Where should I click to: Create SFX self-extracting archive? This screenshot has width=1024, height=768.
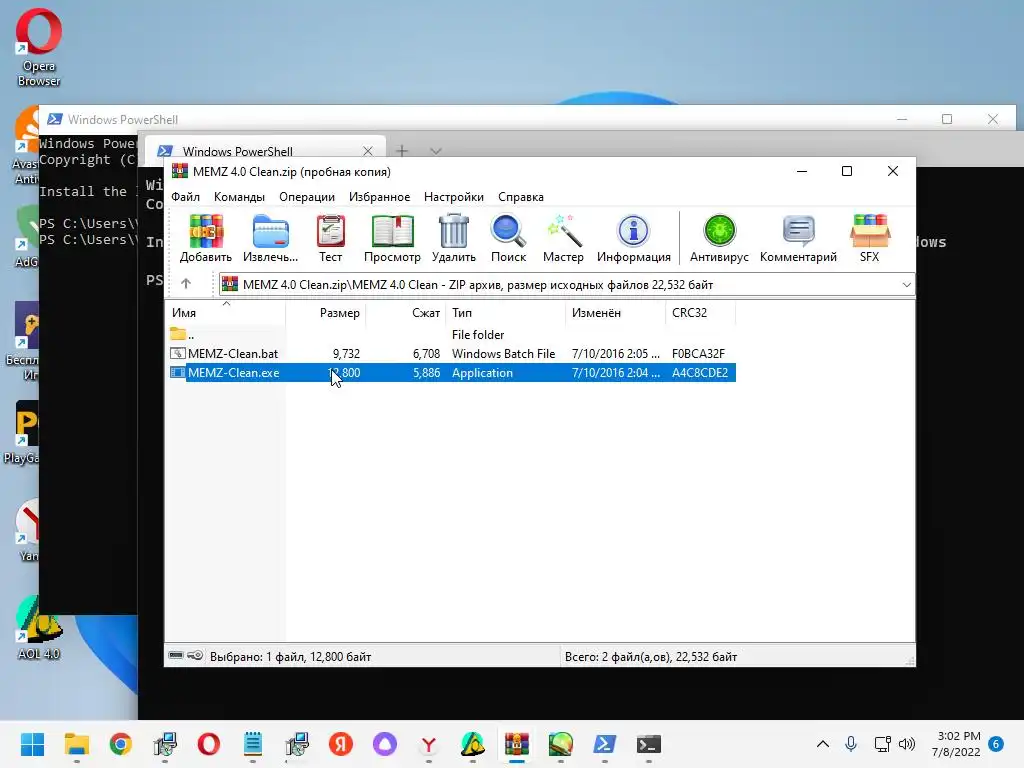[869, 238]
